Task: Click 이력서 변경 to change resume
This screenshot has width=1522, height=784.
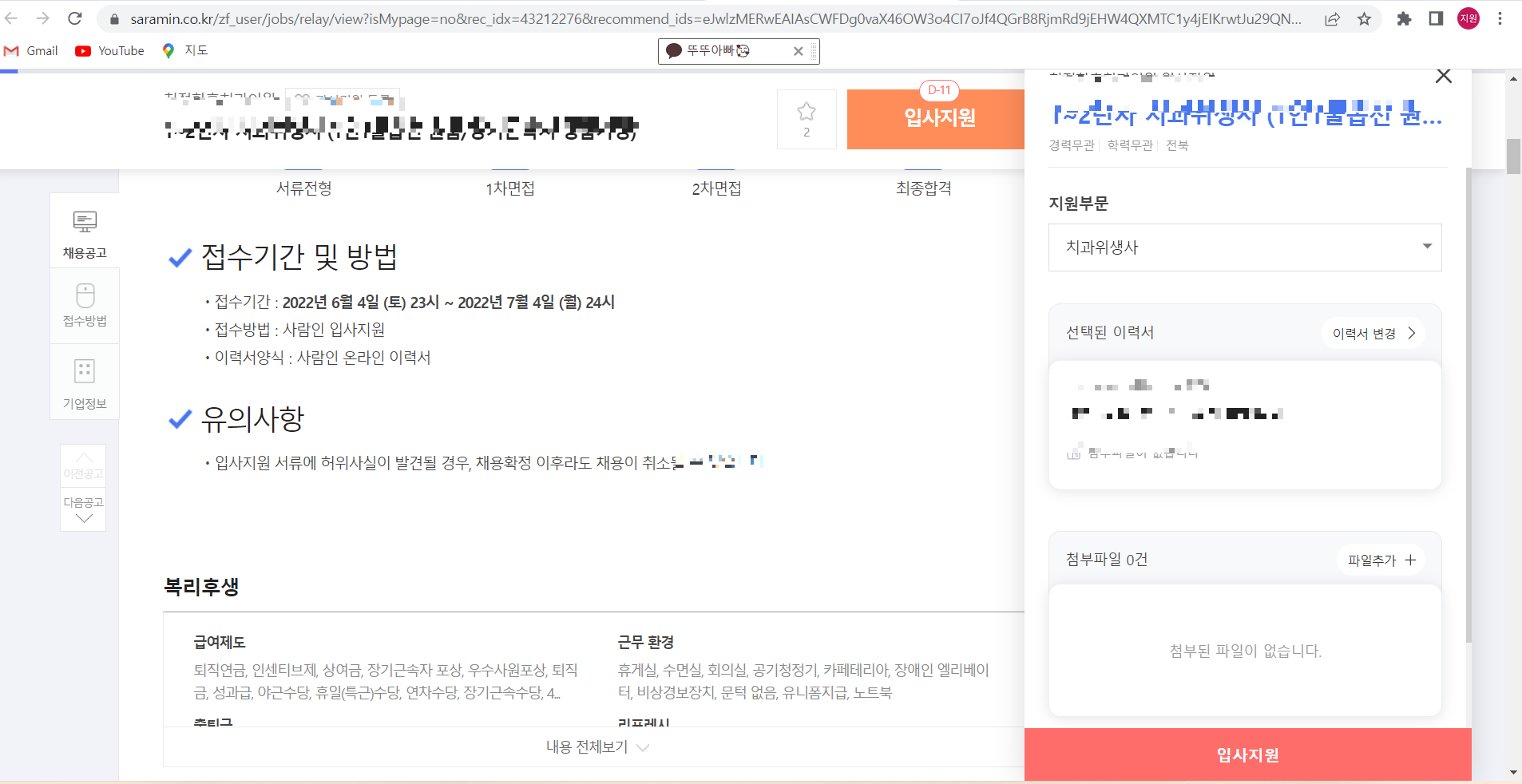Action: click(x=1373, y=333)
